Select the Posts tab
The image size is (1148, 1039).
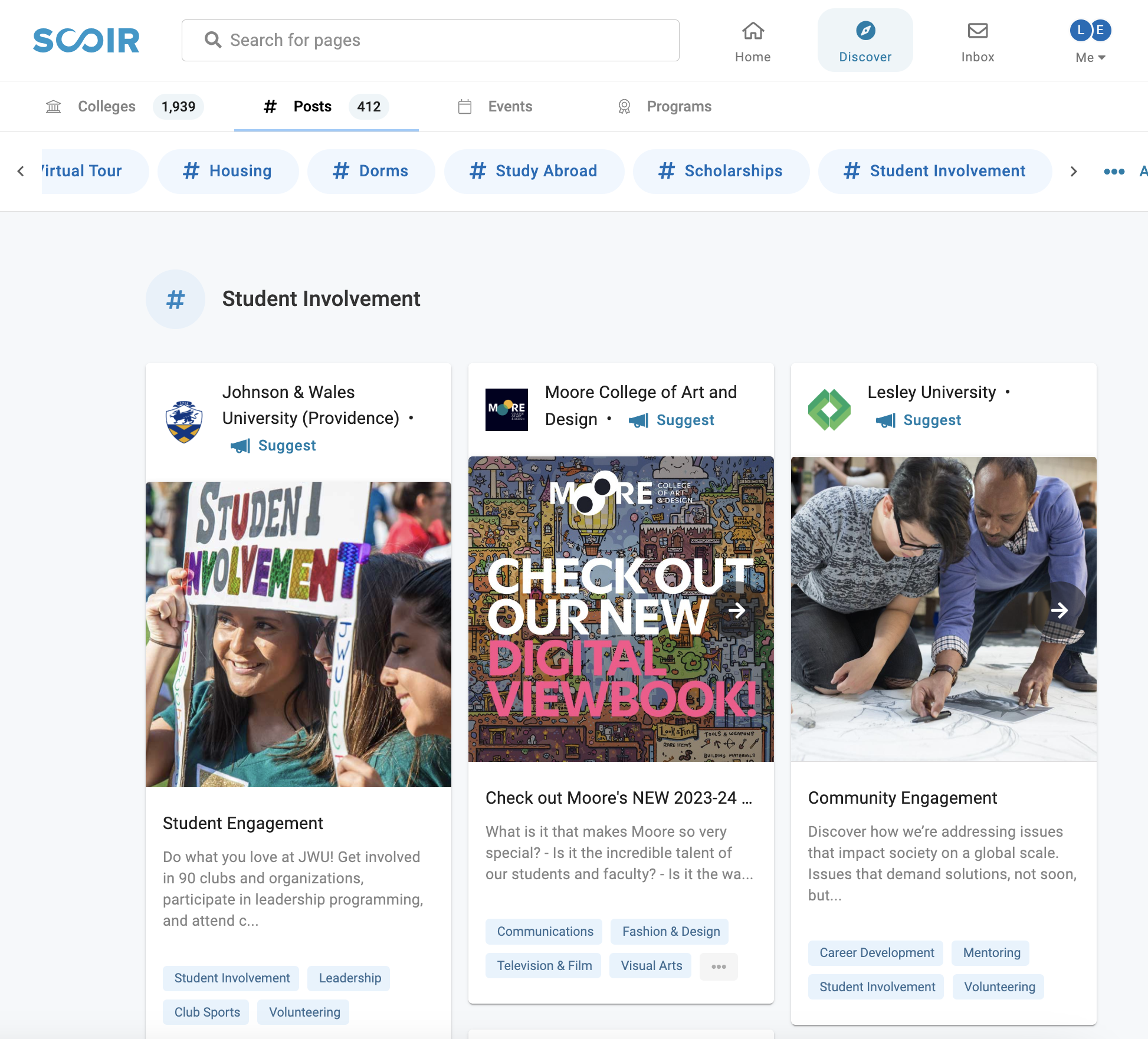pos(326,106)
